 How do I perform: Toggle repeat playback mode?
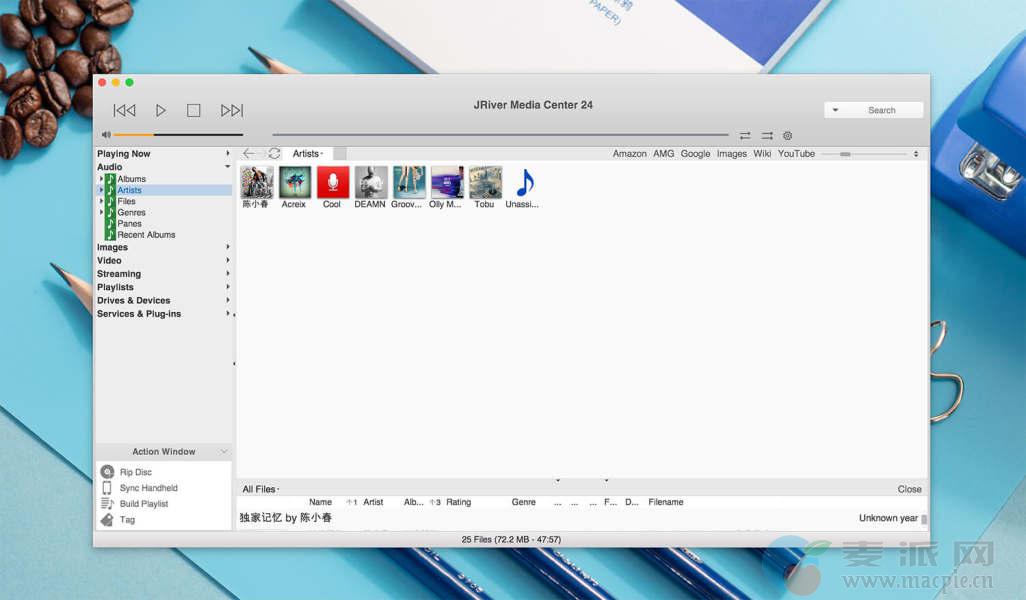click(745, 136)
